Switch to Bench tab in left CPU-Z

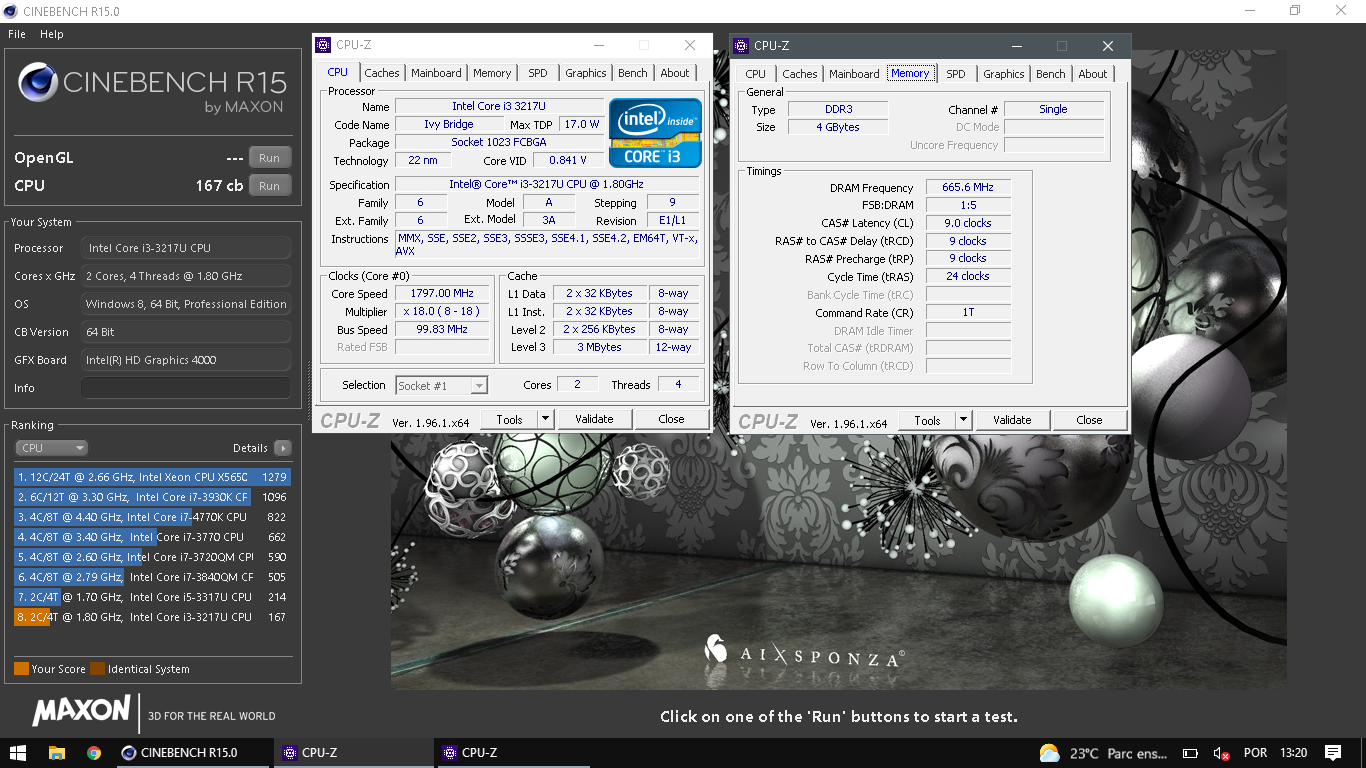[633, 73]
